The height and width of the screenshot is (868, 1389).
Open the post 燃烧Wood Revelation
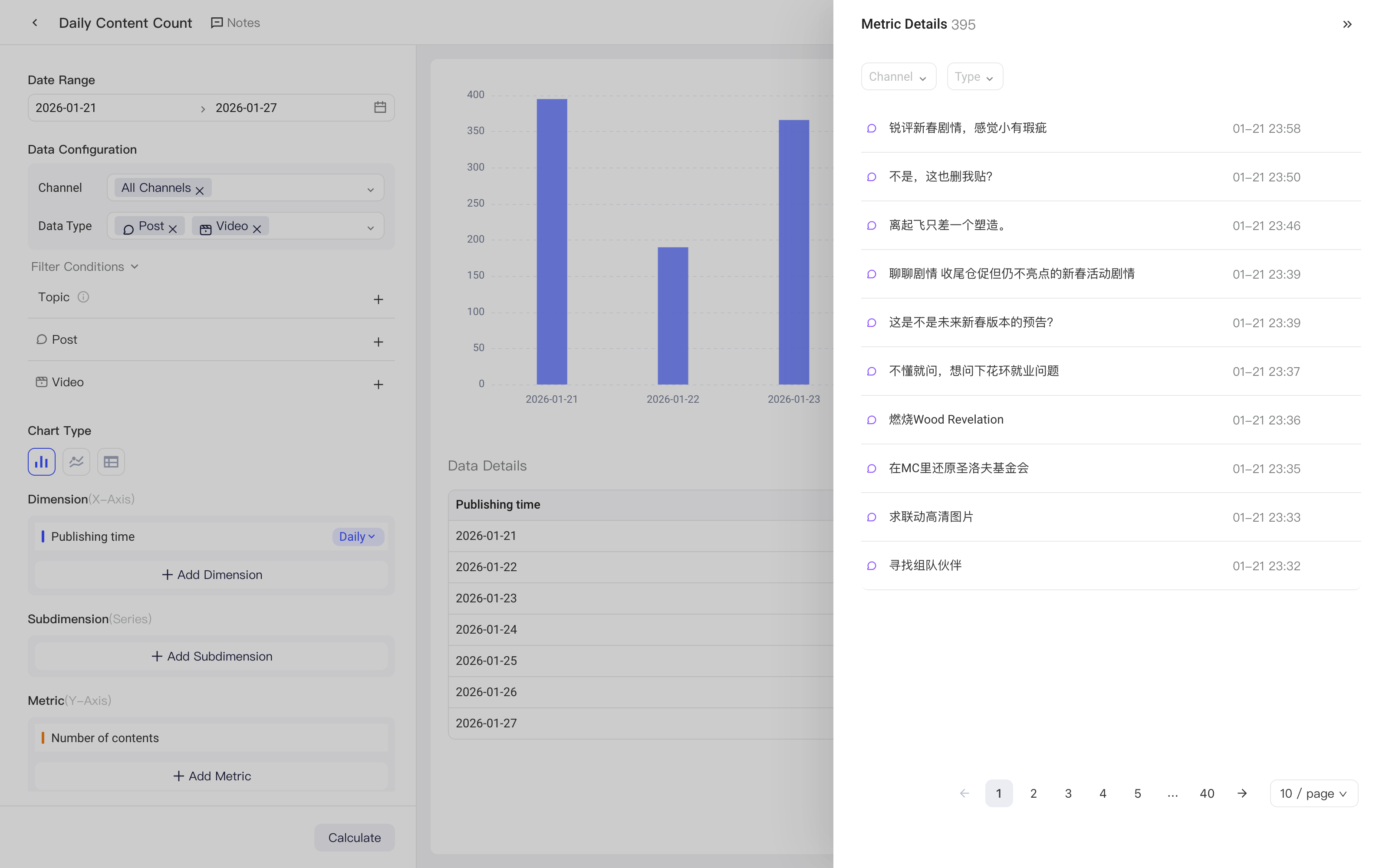[1111, 420]
